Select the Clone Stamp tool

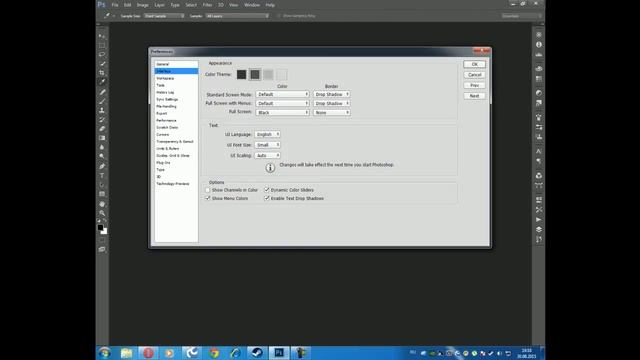(x=102, y=110)
